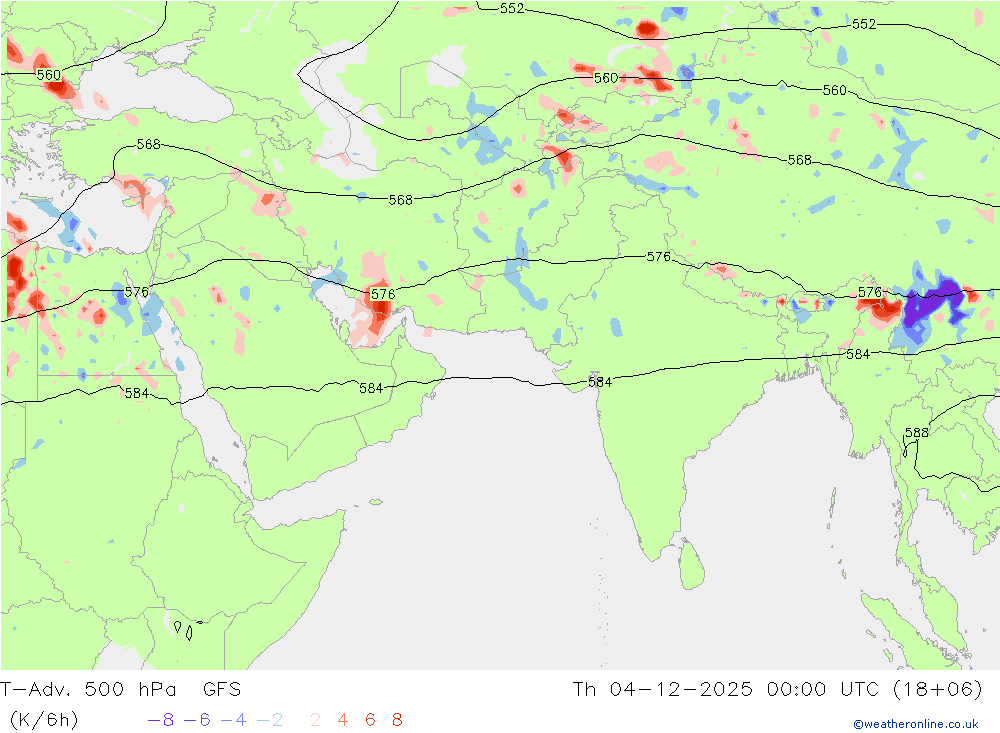Image resolution: width=1000 pixels, height=733 pixels.
Task: Click the legend value 6
Action: pos(370,720)
